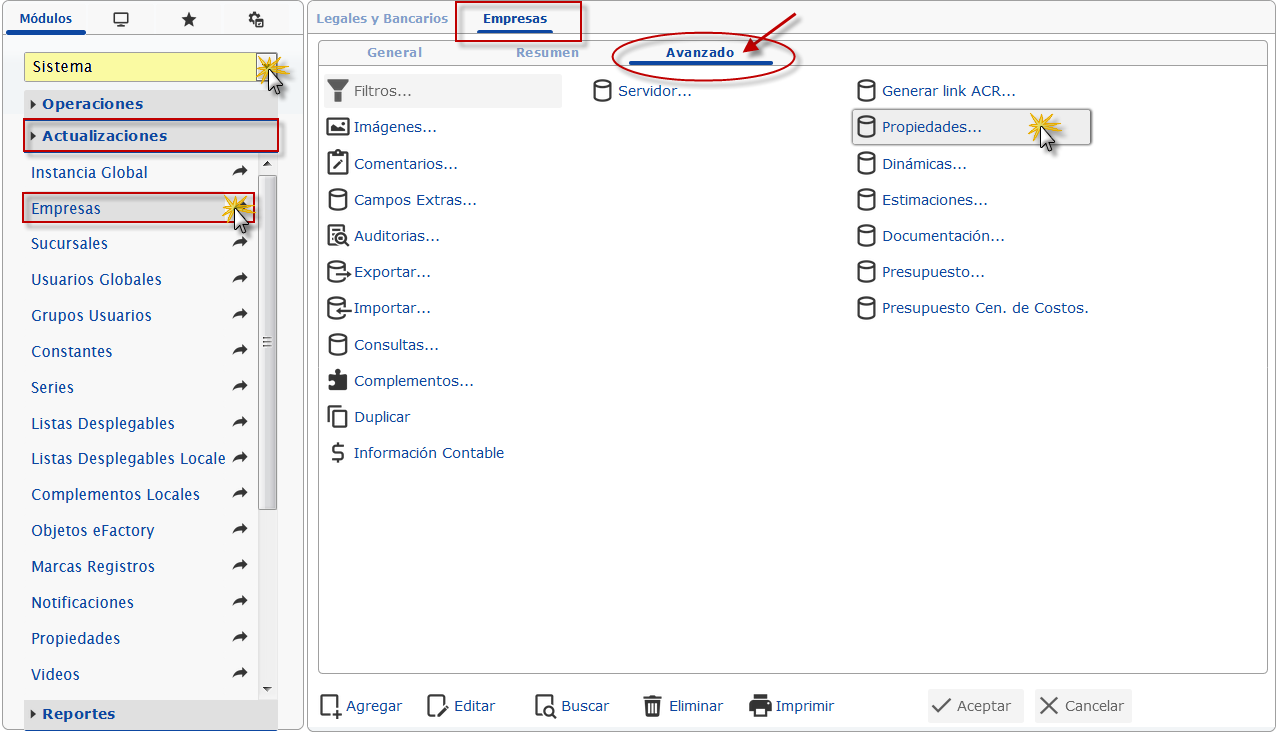Click the share arrow next to Complementos Locales
1280x733 pixels.
240,494
